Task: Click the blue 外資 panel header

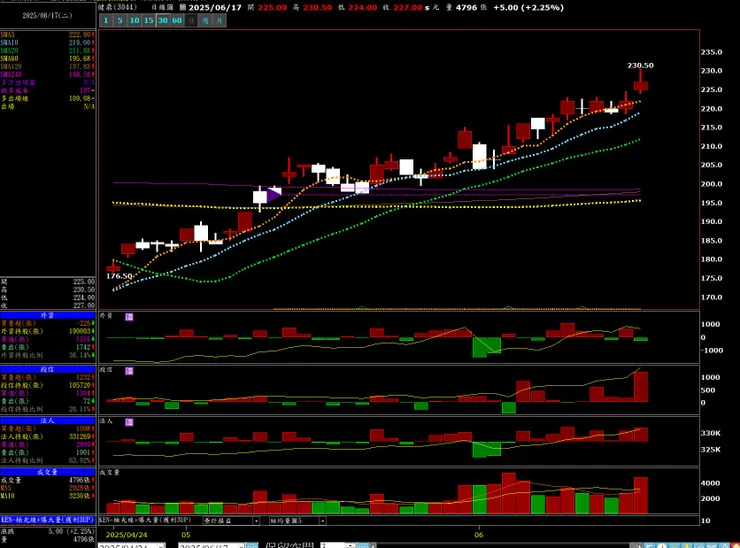Action: [47, 315]
